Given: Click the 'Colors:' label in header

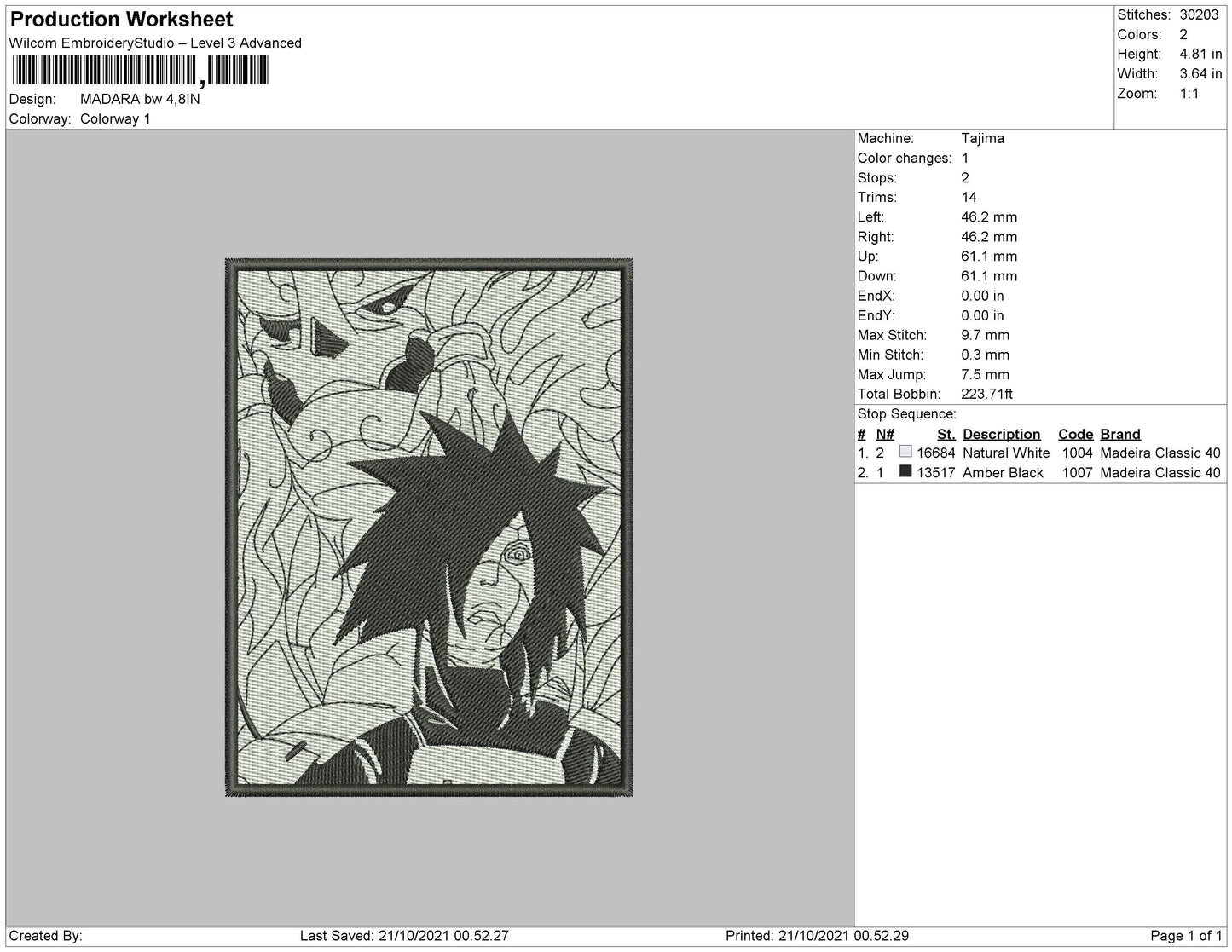Looking at the screenshot, I should point(1139,34).
